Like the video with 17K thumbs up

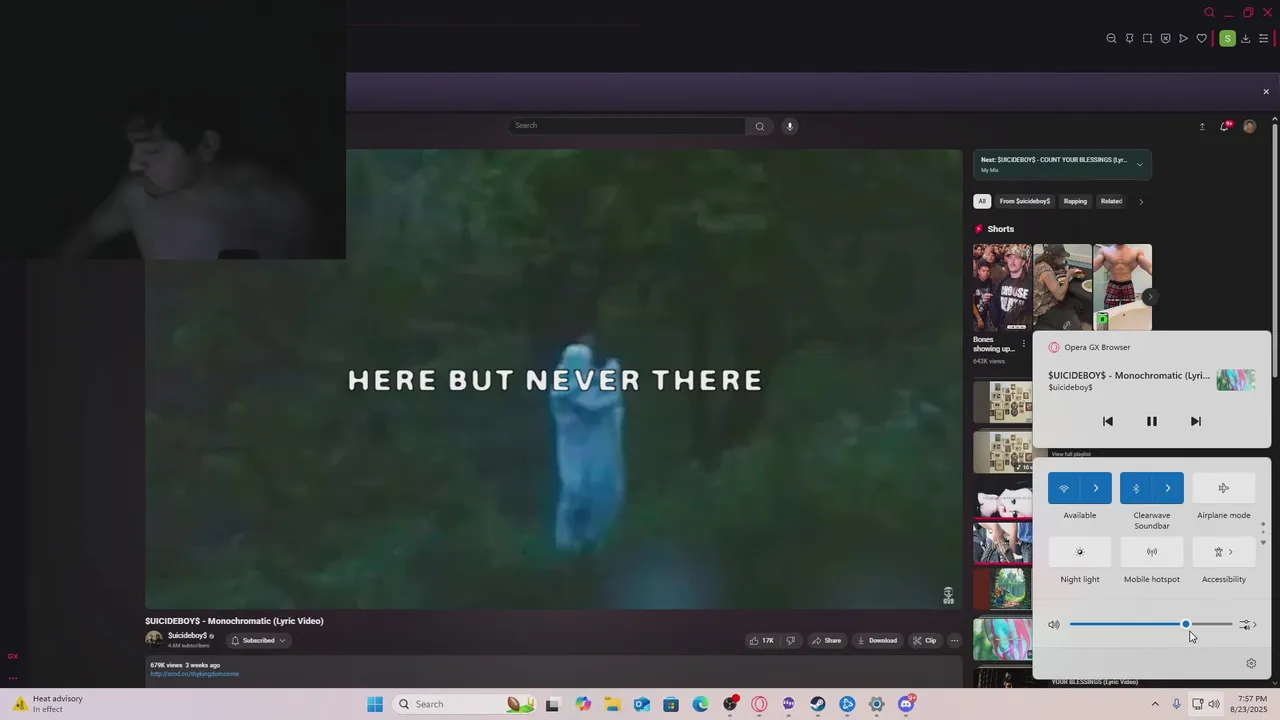761,641
